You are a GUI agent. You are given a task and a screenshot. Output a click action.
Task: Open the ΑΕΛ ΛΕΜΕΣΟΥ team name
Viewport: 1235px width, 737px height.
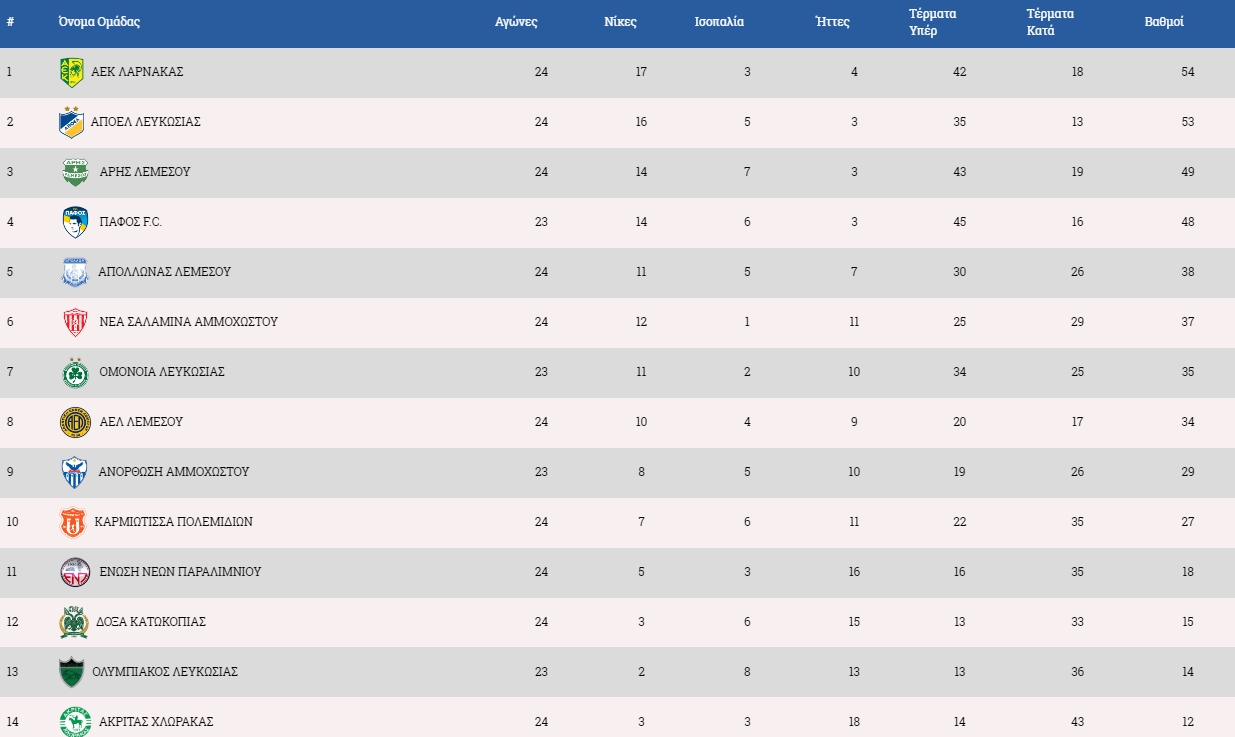click(x=141, y=422)
